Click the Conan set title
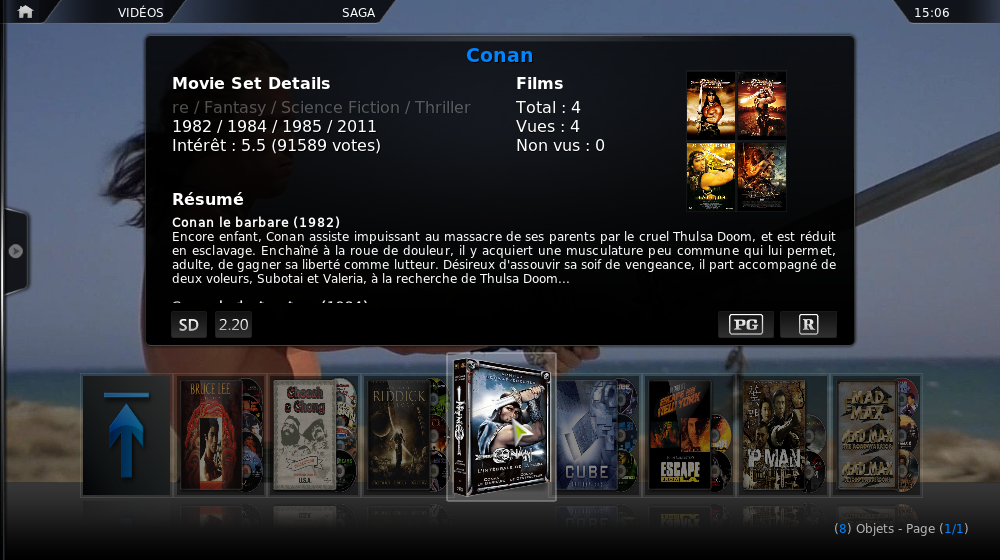1000x560 pixels. coord(499,55)
